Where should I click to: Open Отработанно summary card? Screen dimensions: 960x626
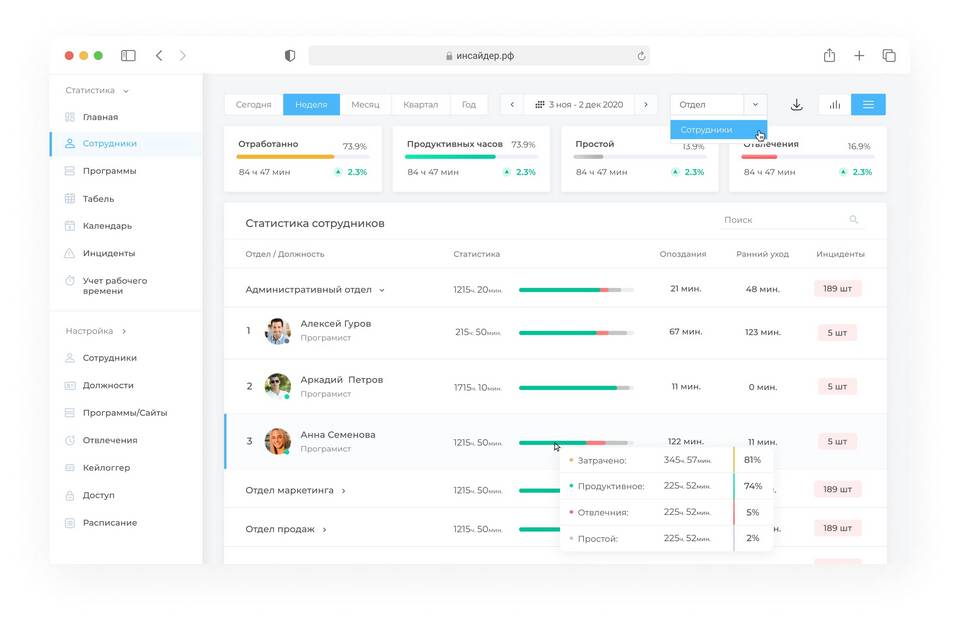(303, 159)
